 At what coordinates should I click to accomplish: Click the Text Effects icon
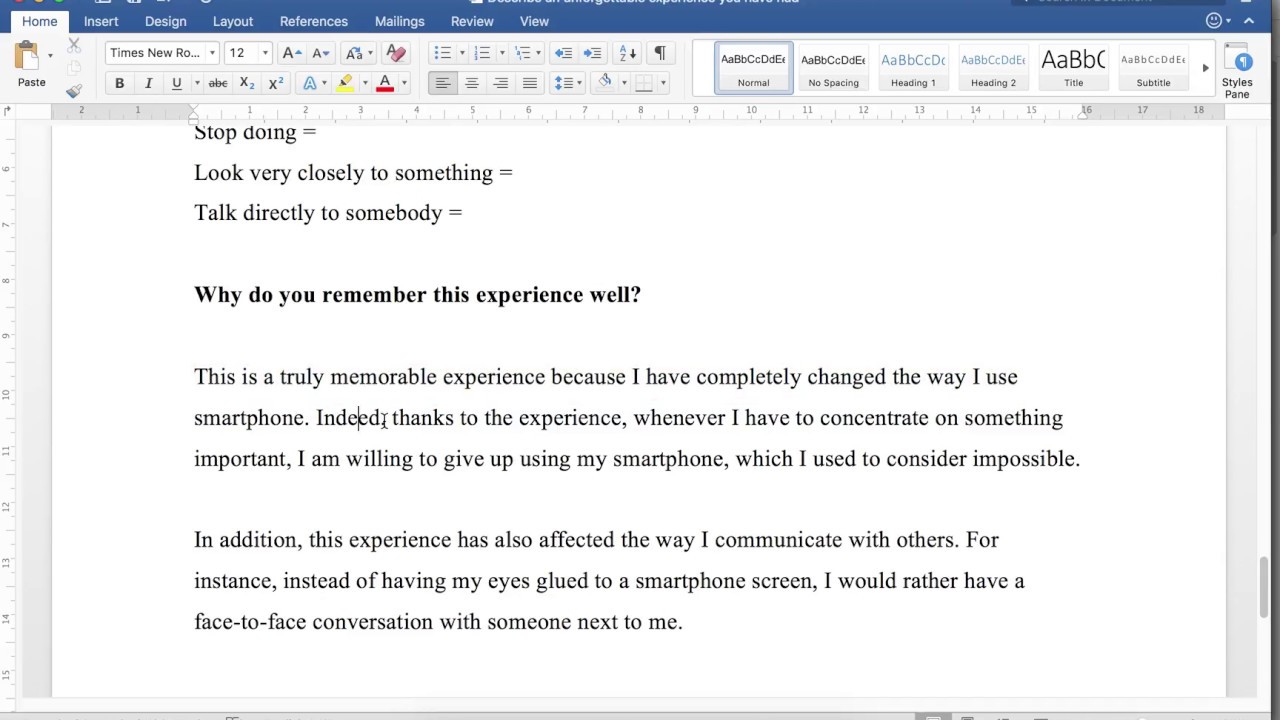click(309, 84)
